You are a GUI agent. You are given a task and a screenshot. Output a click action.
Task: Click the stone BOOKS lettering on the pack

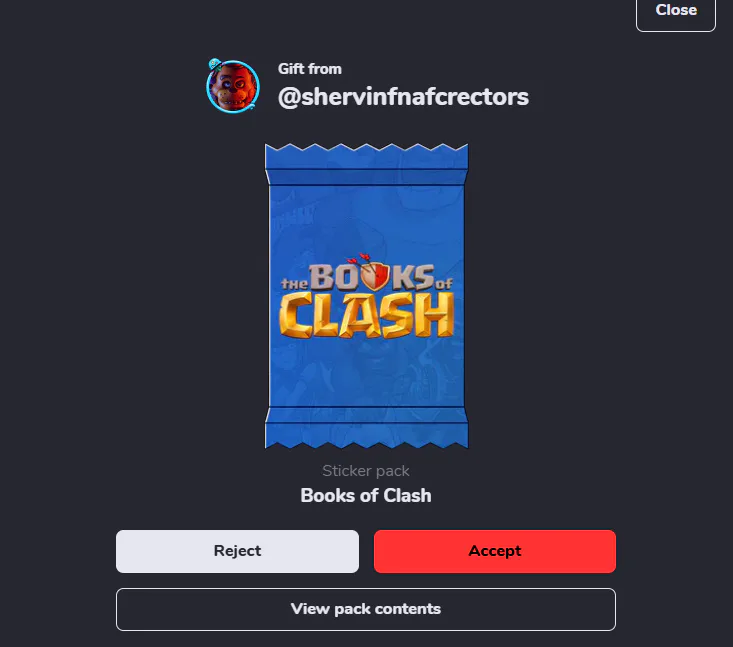tap(372, 277)
